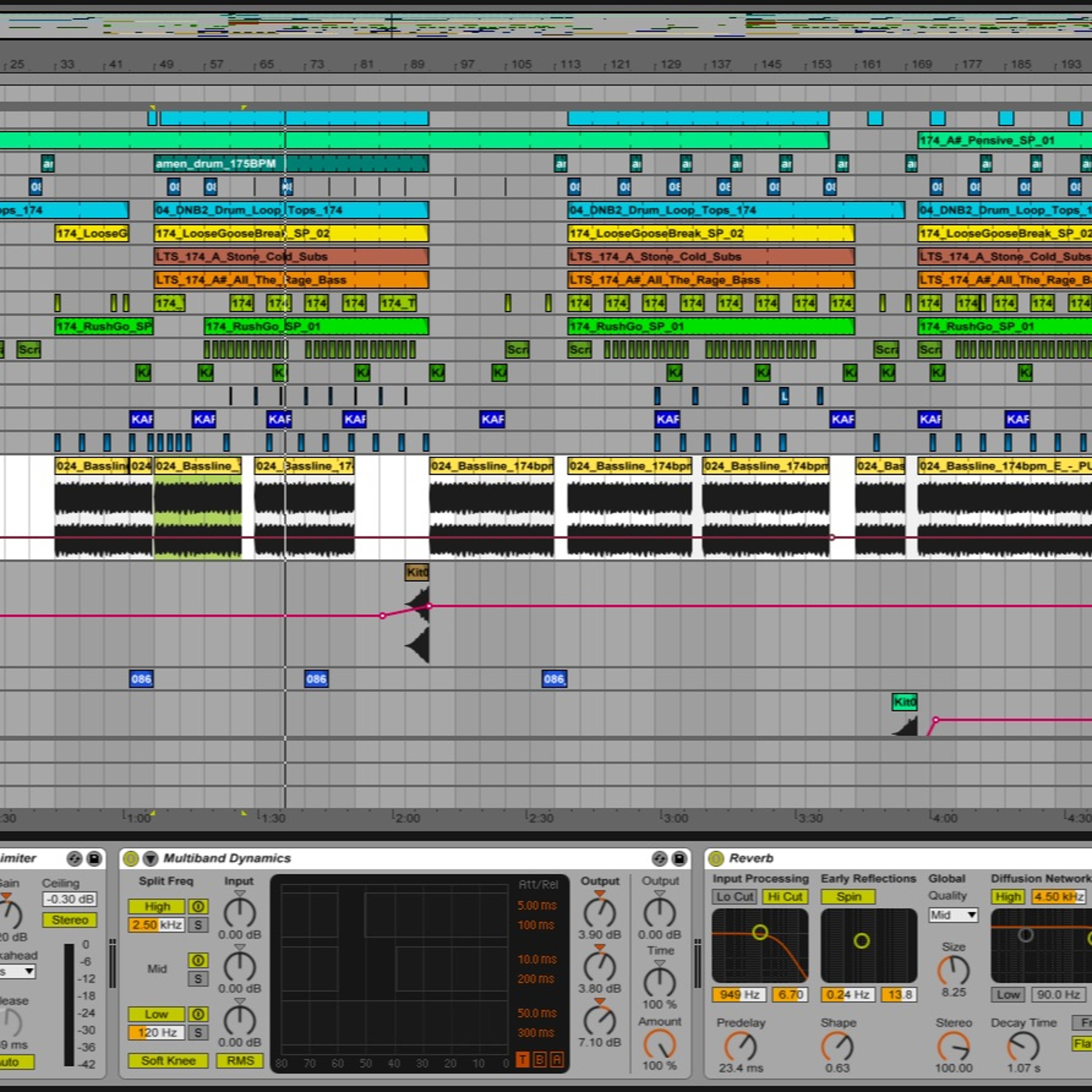The image size is (1092, 1092).
Task: Click the bassline breakpoint near bar 153
Action: 832,538
